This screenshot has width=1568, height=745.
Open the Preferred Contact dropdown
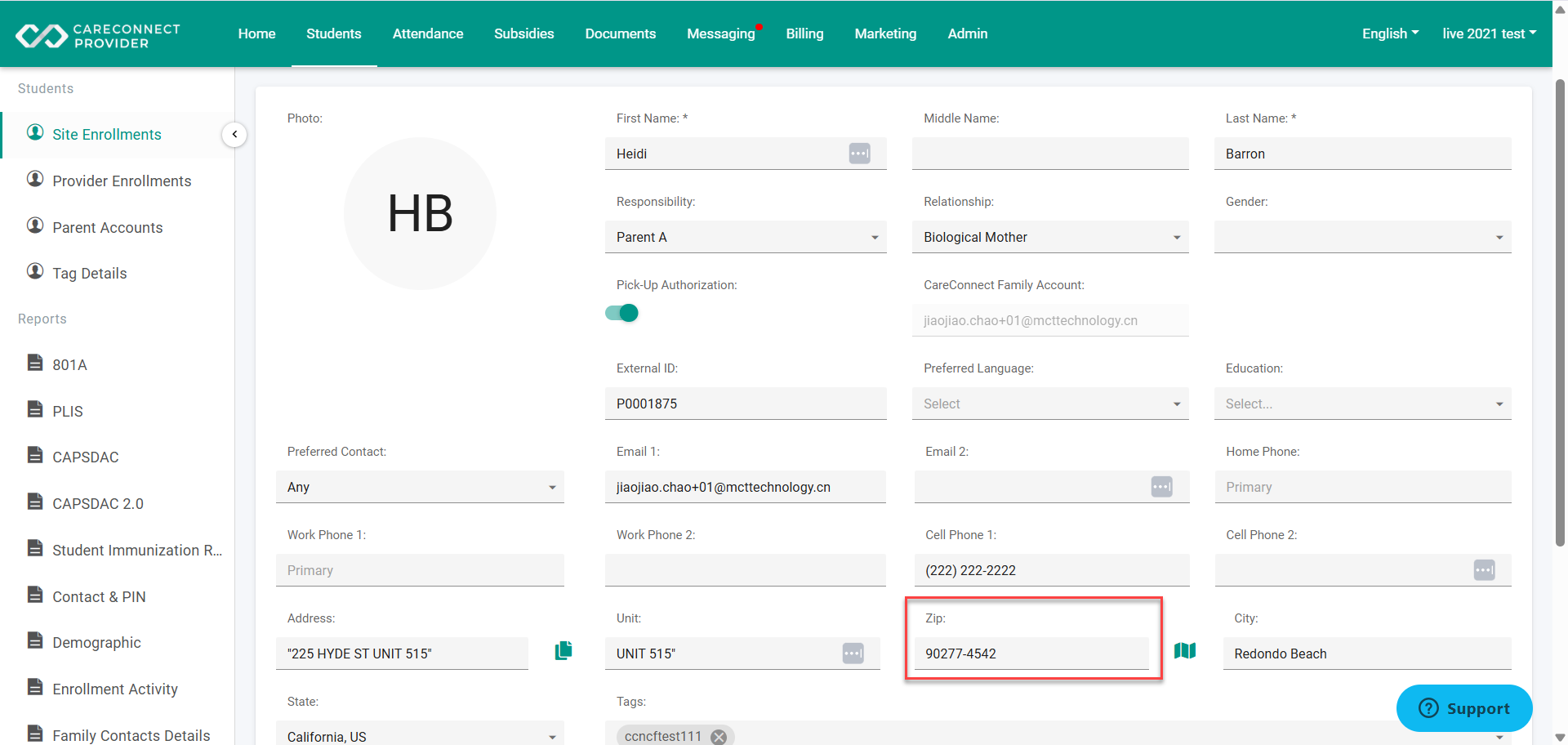pyautogui.click(x=420, y=487)
